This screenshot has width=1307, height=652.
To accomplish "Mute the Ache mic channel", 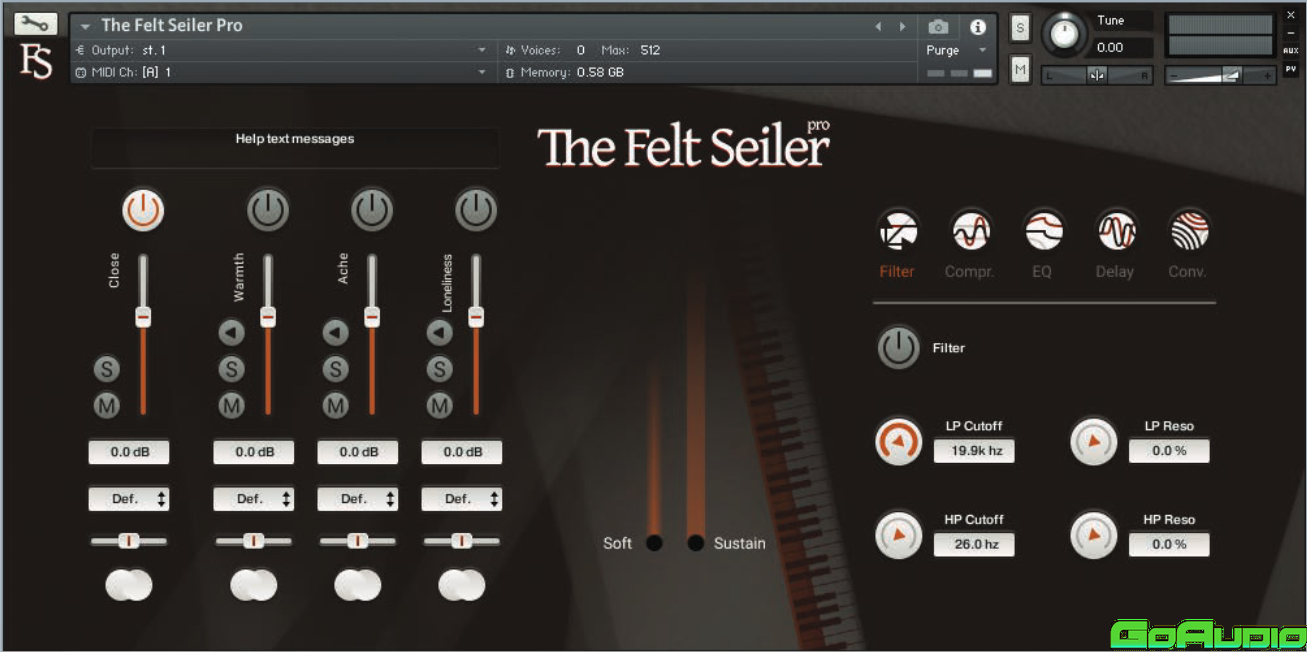I will point(336,405).
